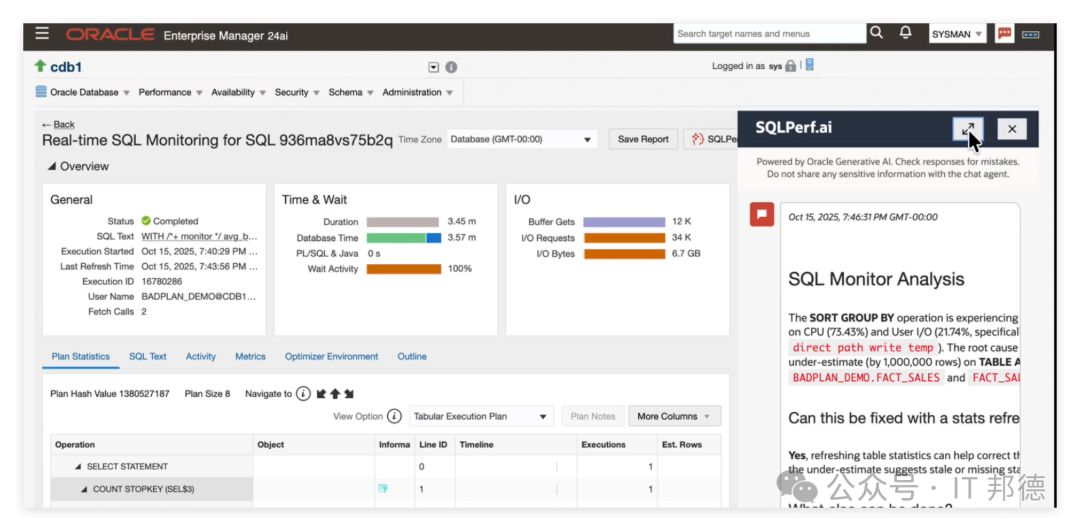Click the first Navigate to arrow icon
1080x531 pixels.
coord(321,394)
